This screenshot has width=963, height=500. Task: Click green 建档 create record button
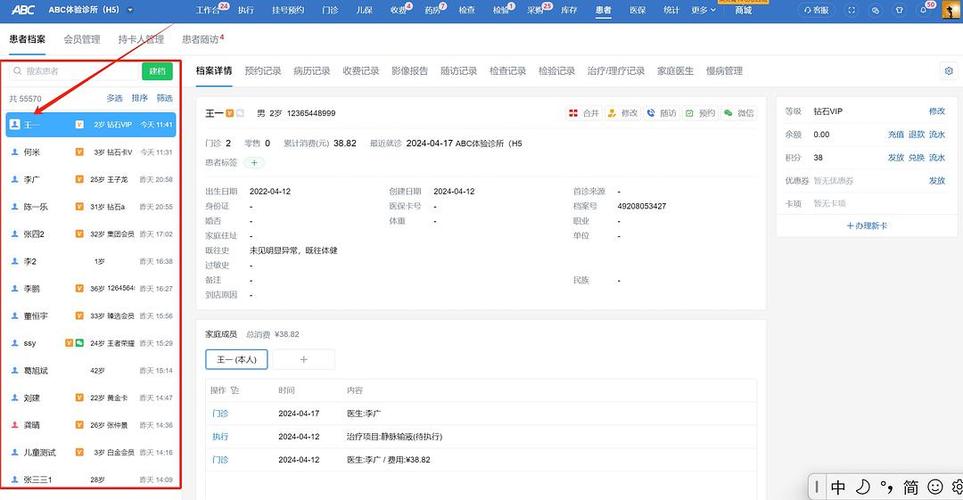[x=157, y=71]
